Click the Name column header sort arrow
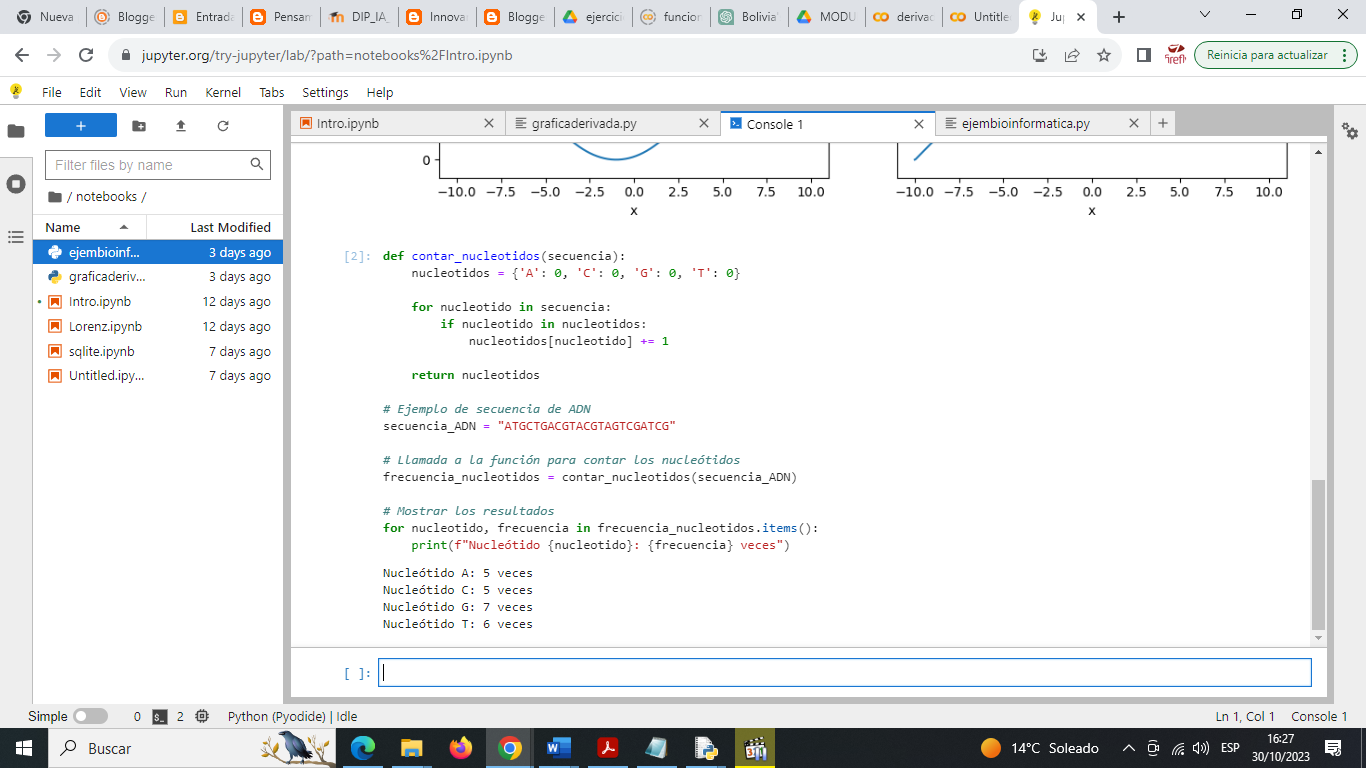The image size is (1366, 768). pyautogui.click(x=124, y=227)
